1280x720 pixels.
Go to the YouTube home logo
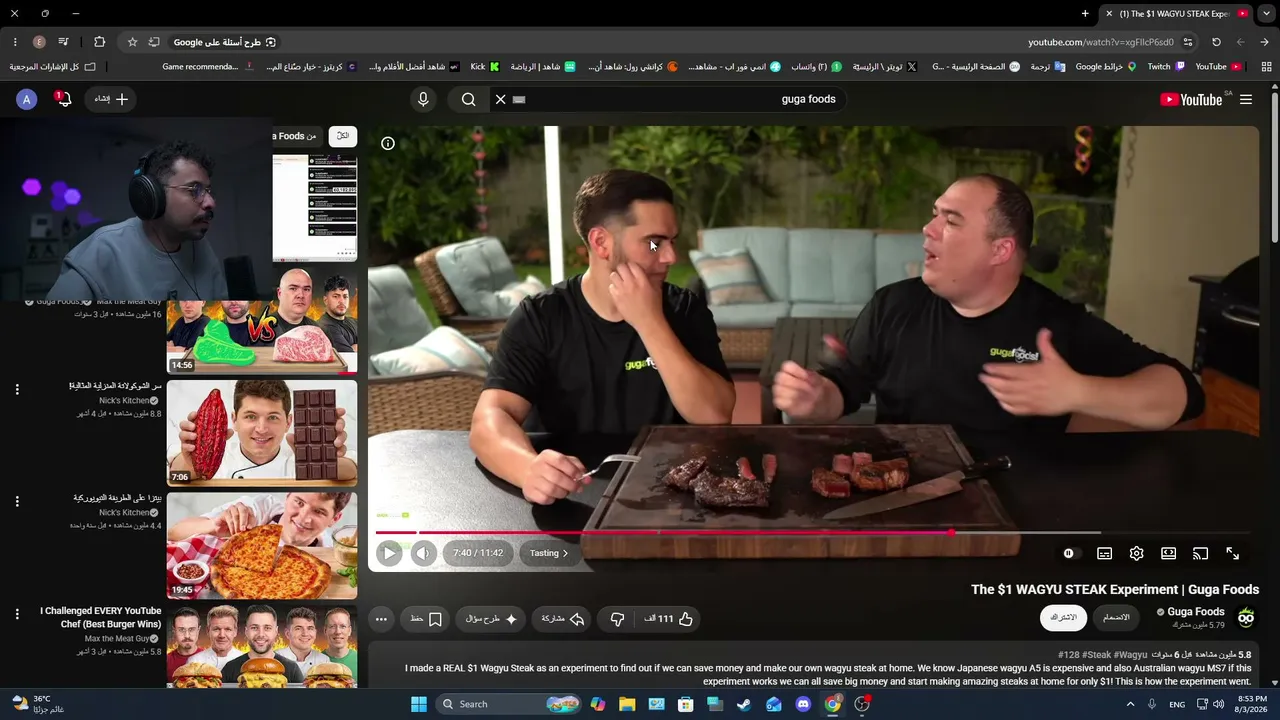[x=1191, y=99]
